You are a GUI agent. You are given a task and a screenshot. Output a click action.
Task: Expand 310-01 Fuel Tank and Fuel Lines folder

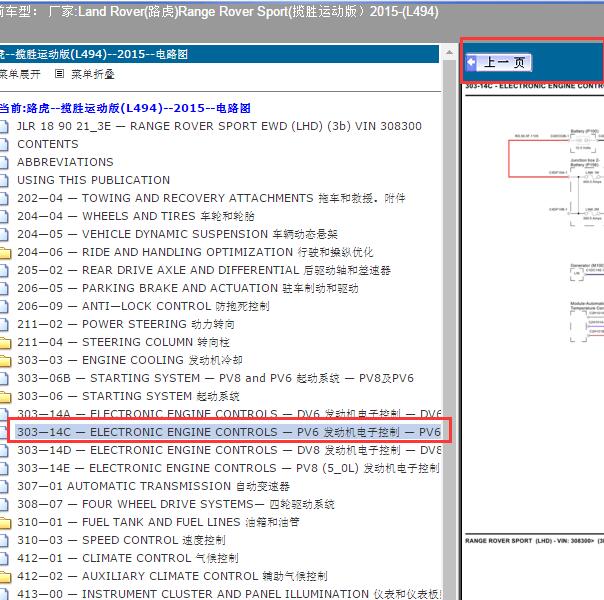tap(158, 522)
